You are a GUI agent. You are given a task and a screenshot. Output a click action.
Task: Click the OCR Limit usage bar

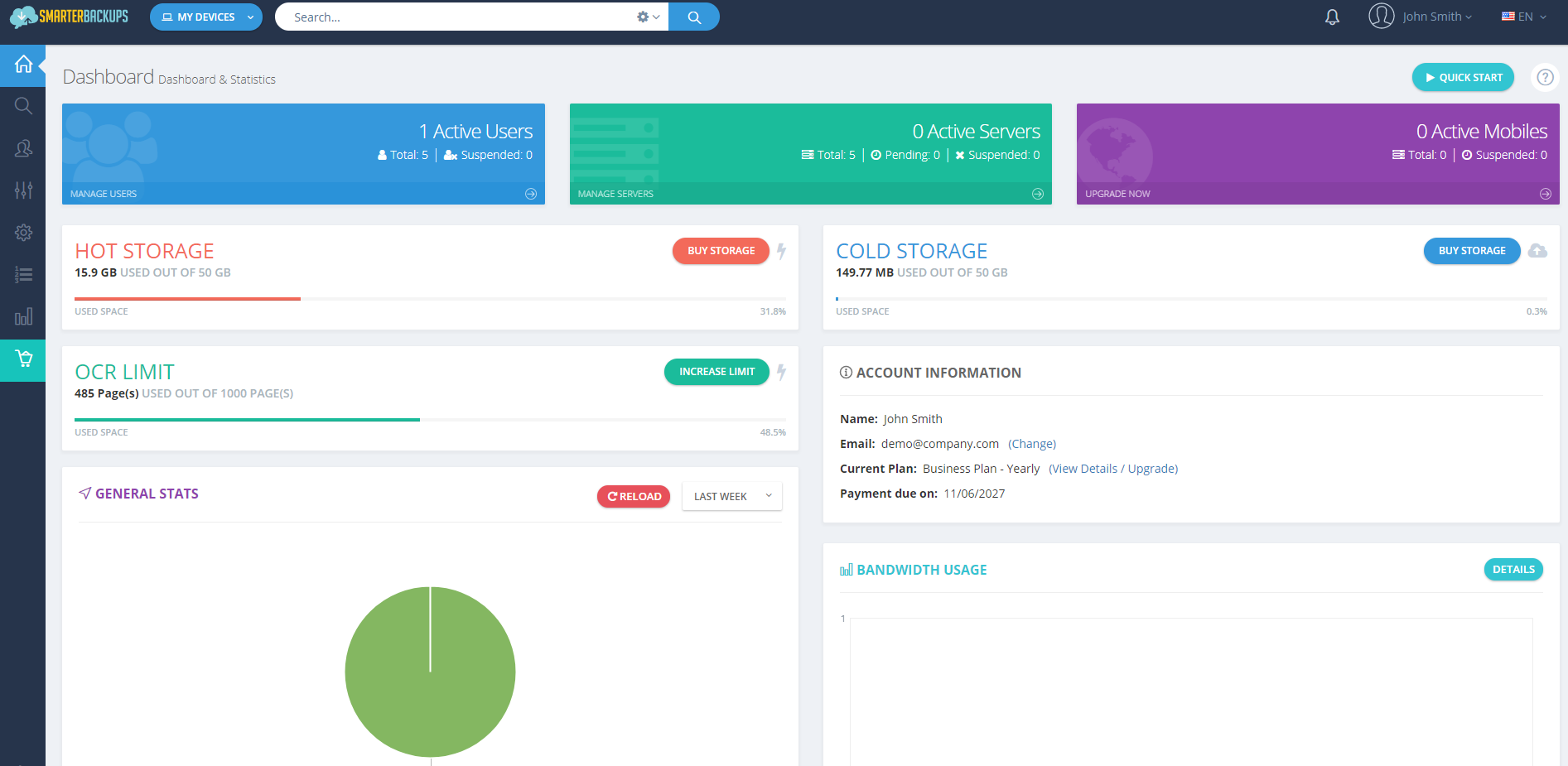coord(430,420)
